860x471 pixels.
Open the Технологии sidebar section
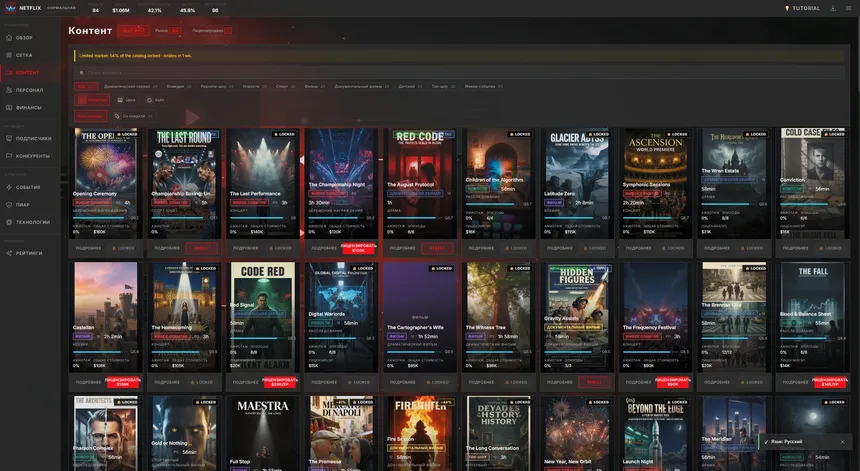(32, 222)
